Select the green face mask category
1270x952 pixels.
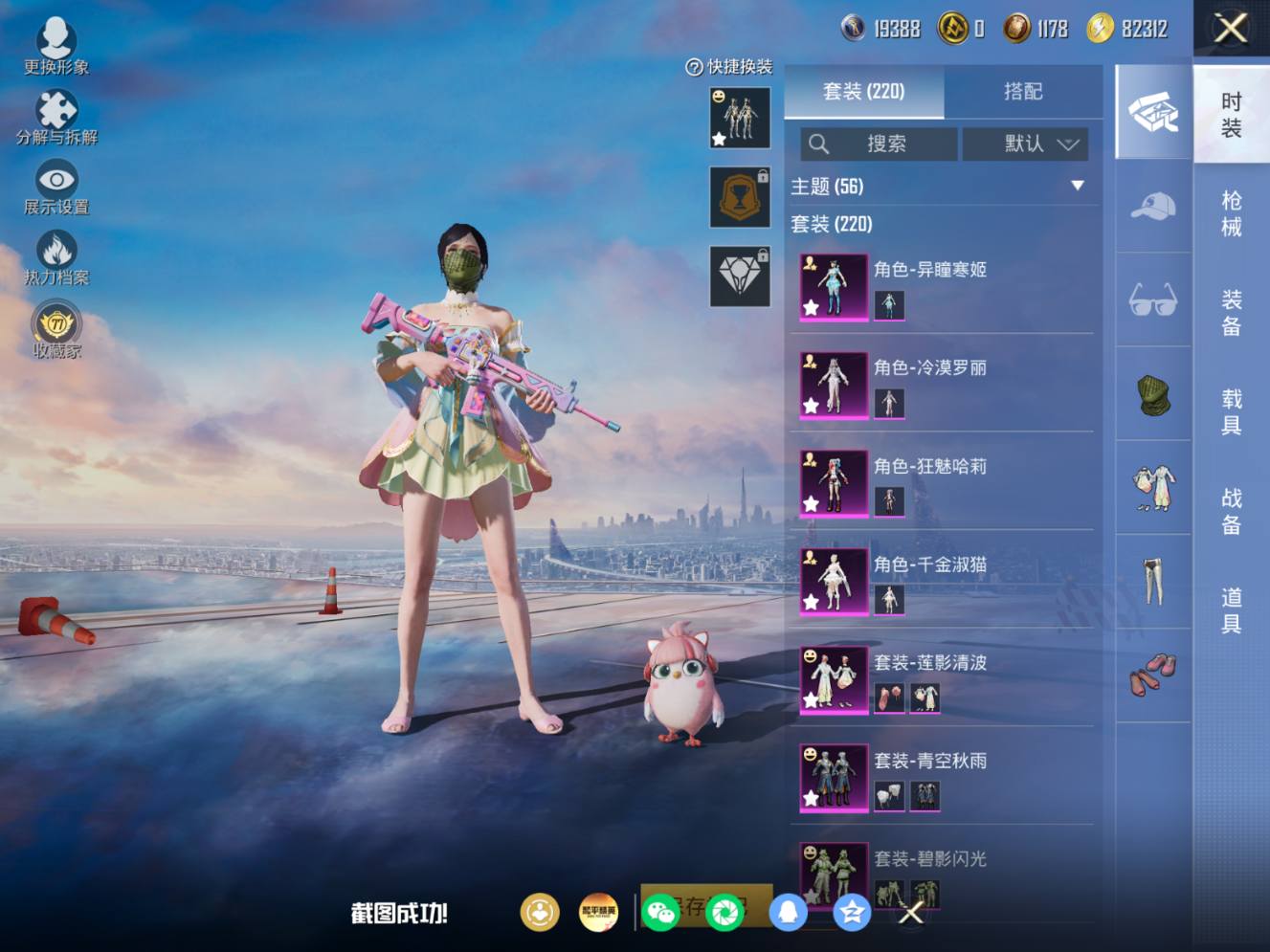[1153, 393]
